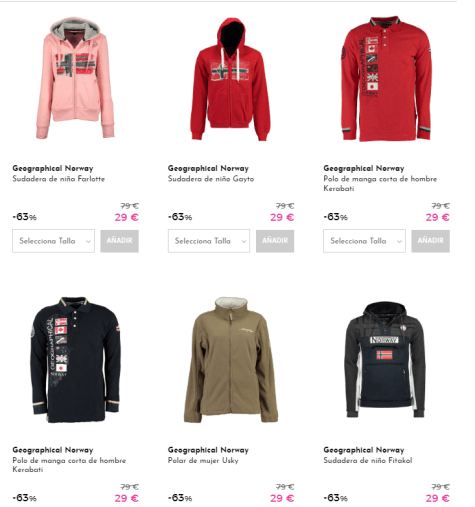Open pink Farlotte hoodie product image
Image resolution: width=475 pixels, height=507 pixels.
tap(75, 78)
